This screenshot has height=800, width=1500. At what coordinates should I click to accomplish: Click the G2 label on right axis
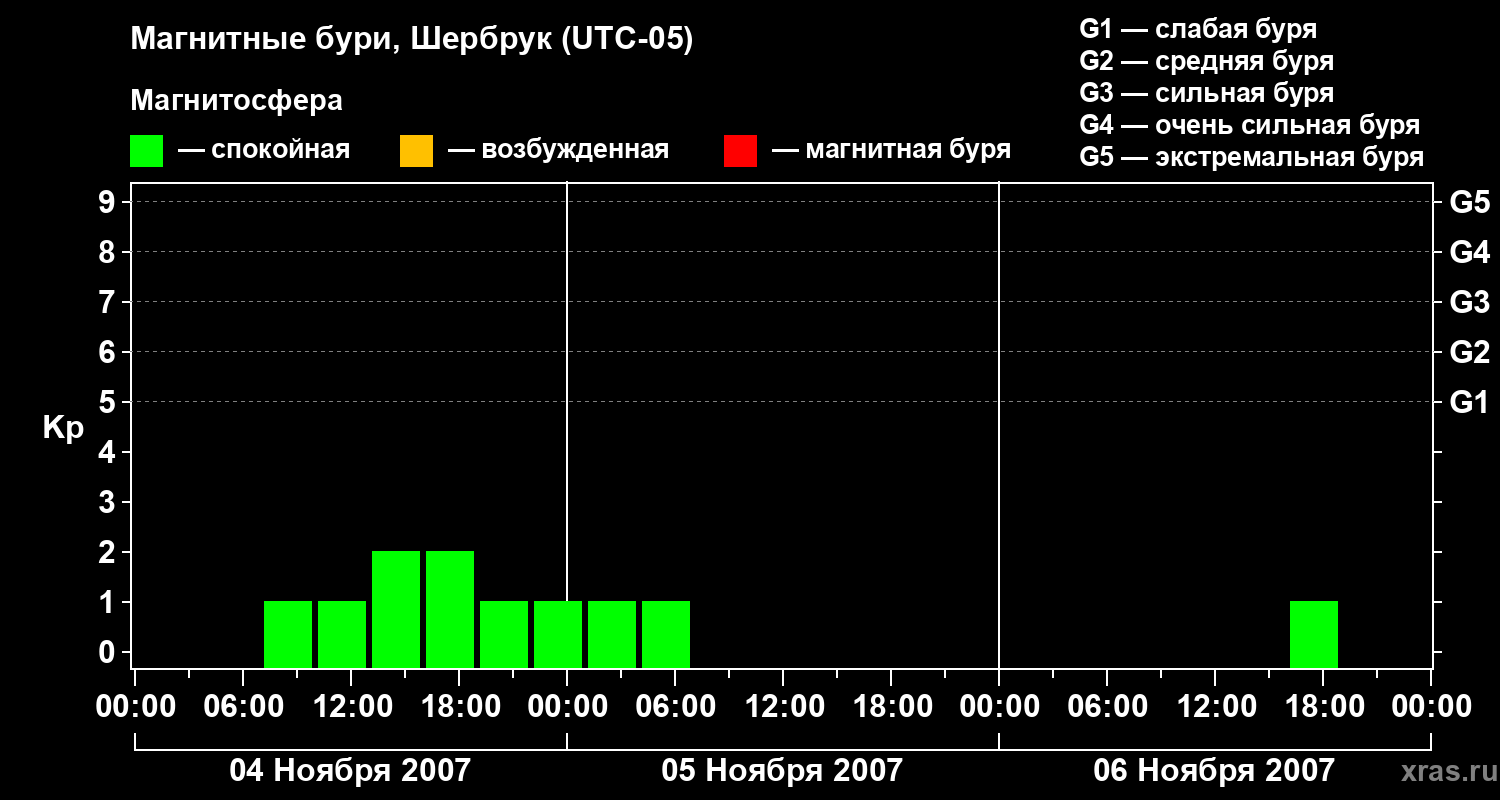[x=1470, y=352]
